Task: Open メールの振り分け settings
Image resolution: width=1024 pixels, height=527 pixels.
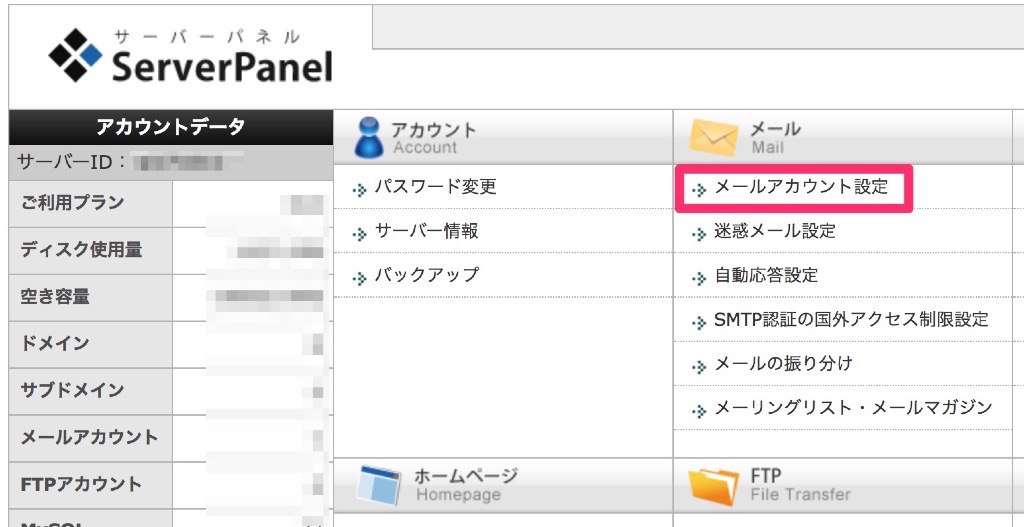Action: click(783, 364)
